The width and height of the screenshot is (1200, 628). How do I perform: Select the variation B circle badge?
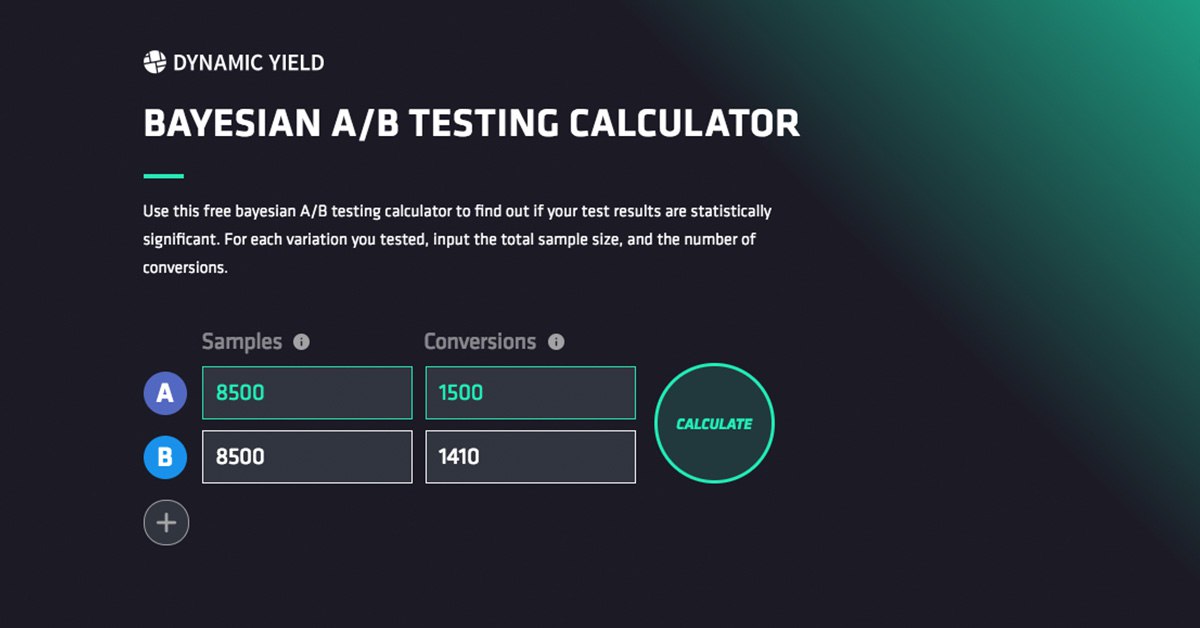(x=166, y=457)
